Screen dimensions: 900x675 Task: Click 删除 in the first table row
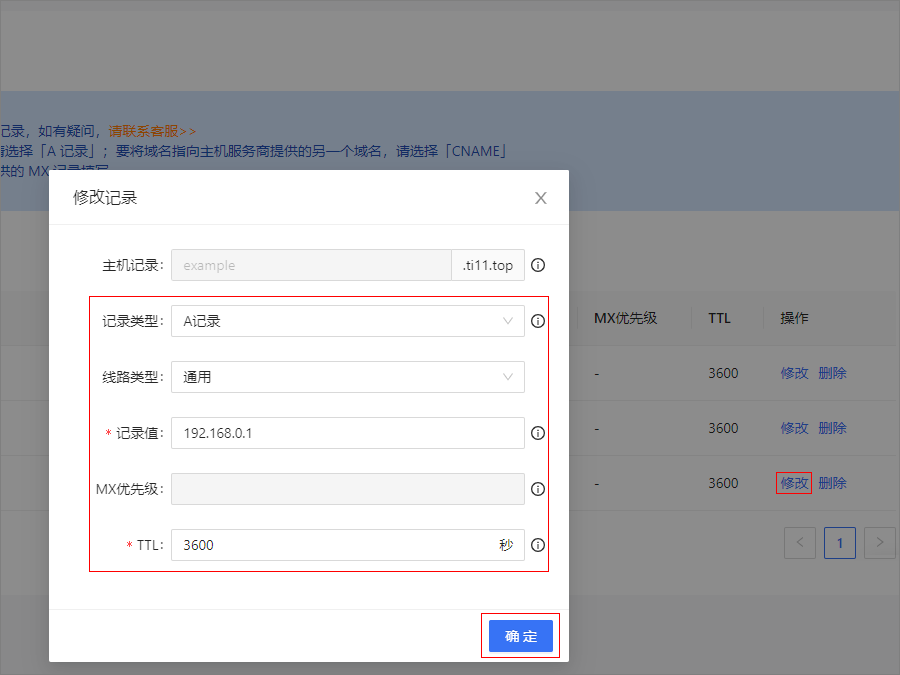[x=832, y=373]
